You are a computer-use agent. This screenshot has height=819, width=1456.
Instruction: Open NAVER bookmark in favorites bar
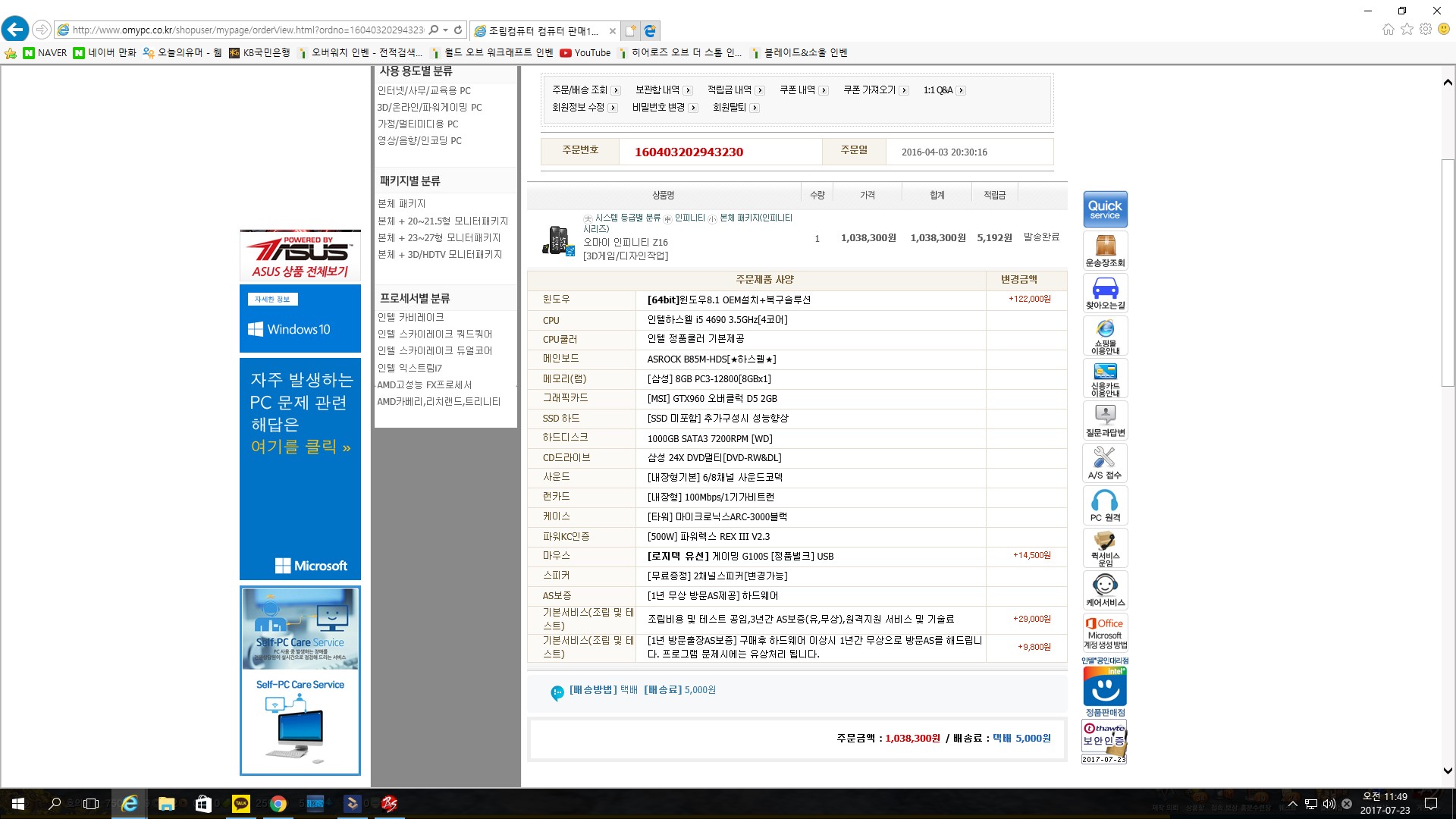click(x=45, y=53)
